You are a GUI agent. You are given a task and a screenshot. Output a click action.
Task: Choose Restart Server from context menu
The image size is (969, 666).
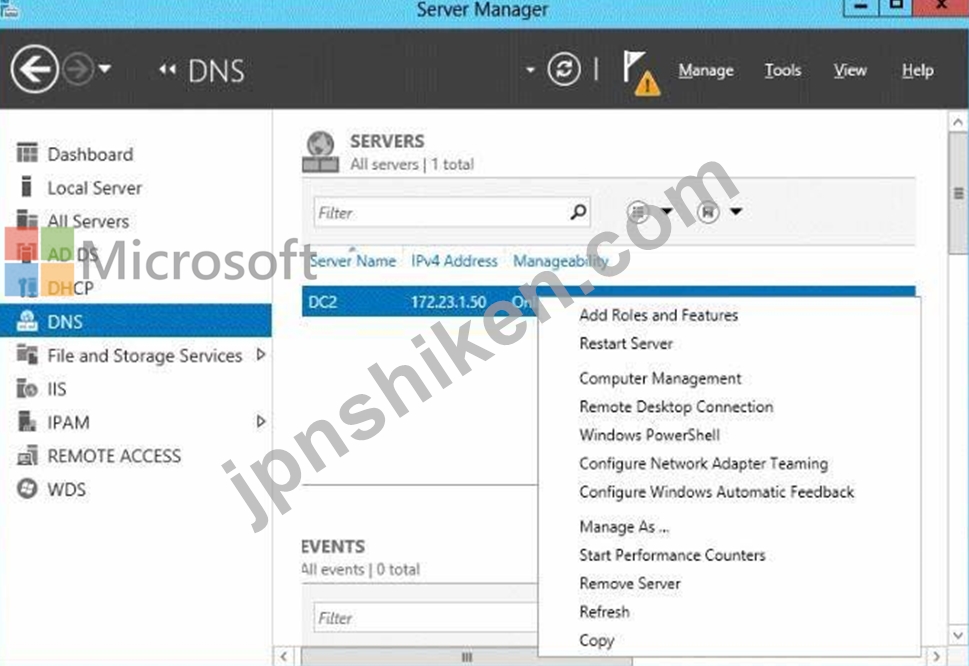[x=626, y=344]
